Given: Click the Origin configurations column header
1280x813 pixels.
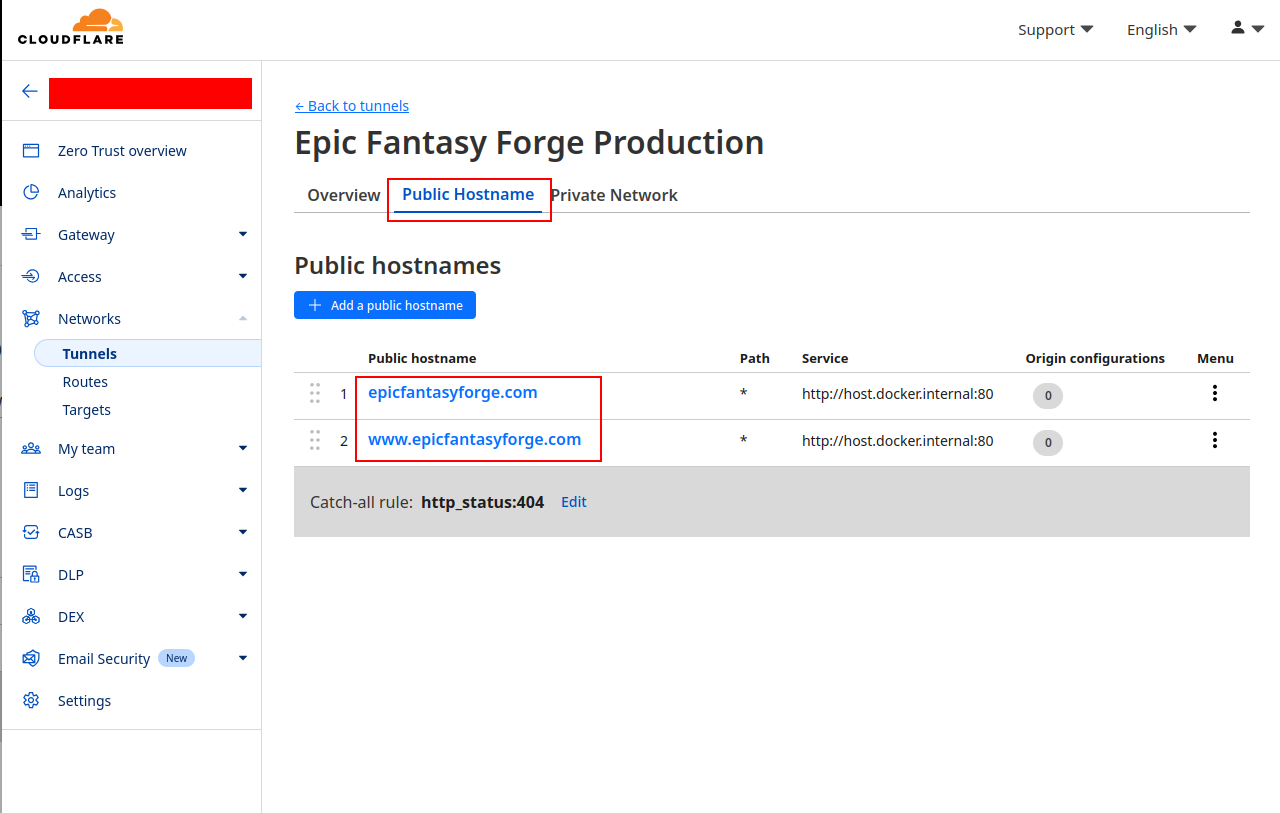Looking at the screenshot, I should (x=1095, y=358).
